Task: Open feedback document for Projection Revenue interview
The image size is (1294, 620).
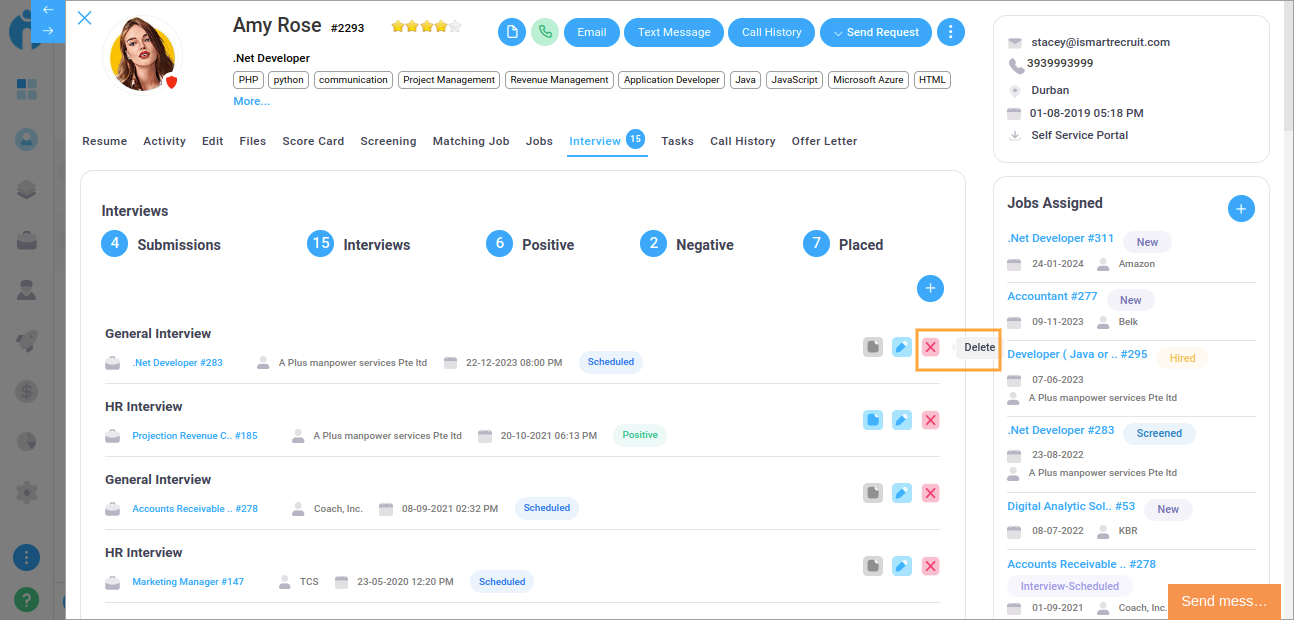Action: pos(873,420)
